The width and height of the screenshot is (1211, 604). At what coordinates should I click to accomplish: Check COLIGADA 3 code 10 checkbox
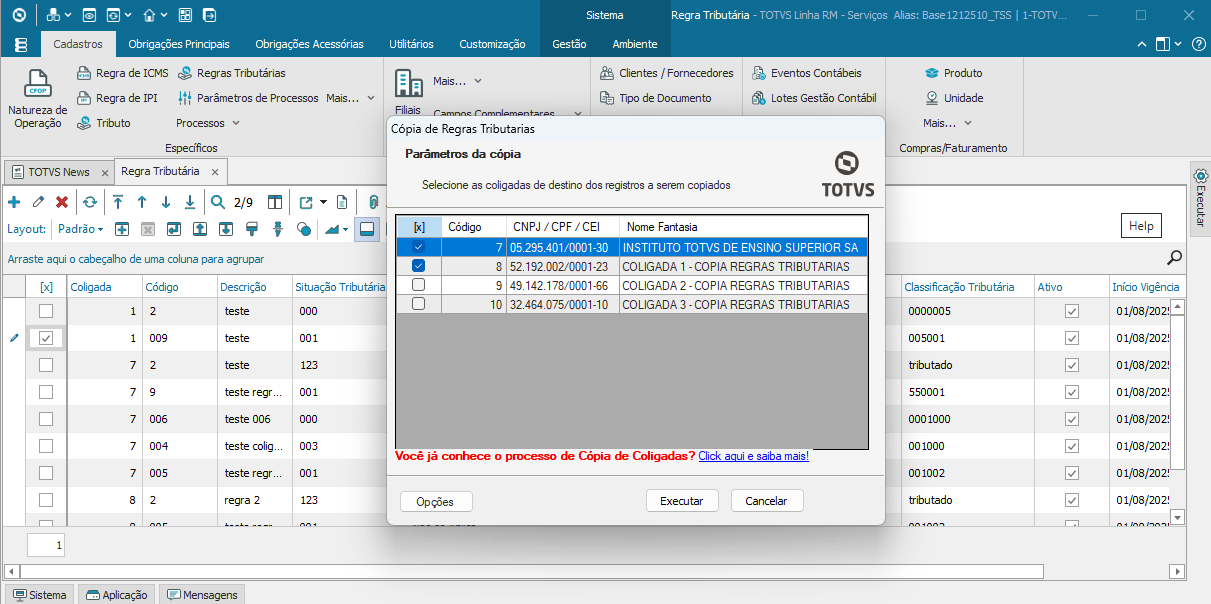click(x=418, y=304)
